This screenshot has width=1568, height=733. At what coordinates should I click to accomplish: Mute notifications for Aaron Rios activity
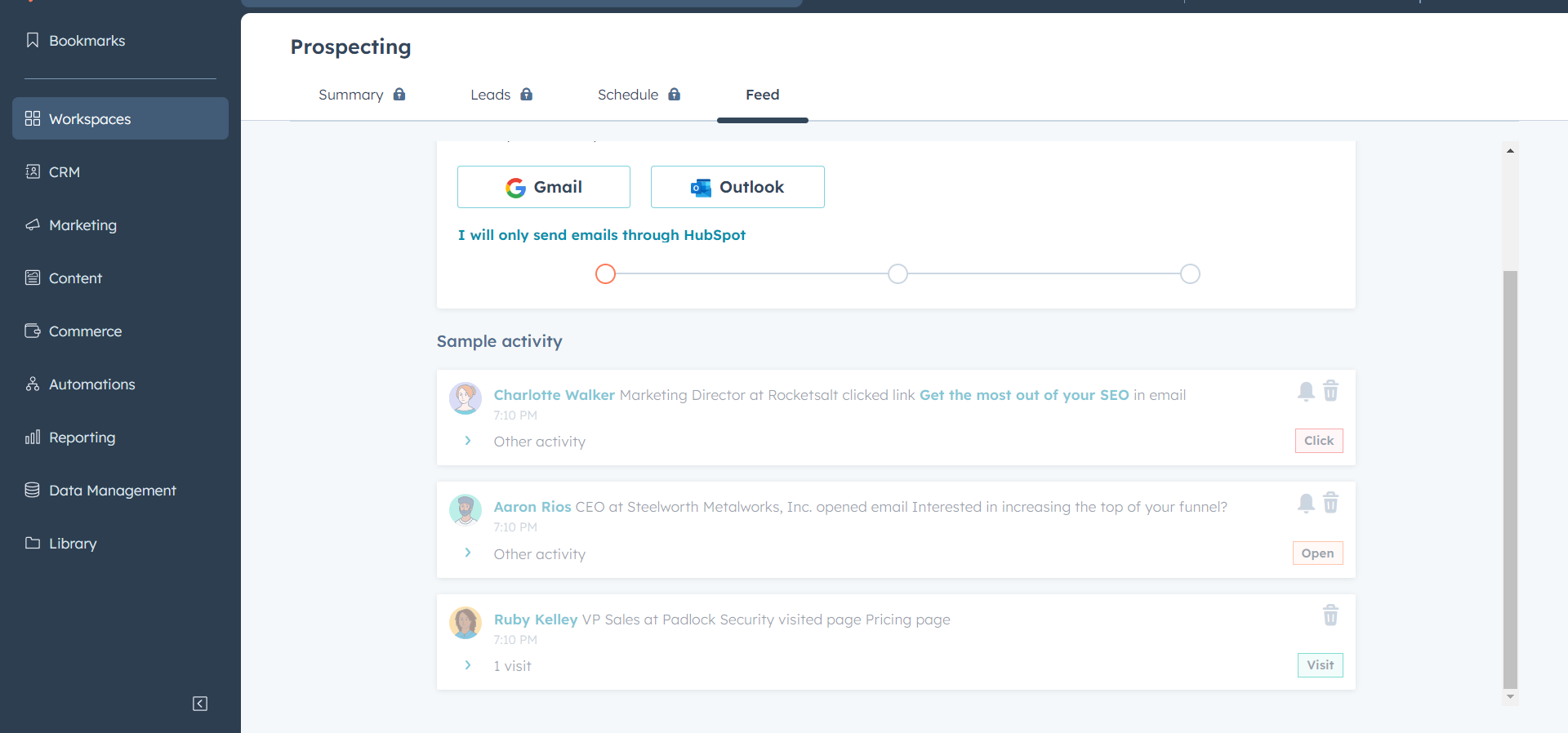click(1306, 503)
